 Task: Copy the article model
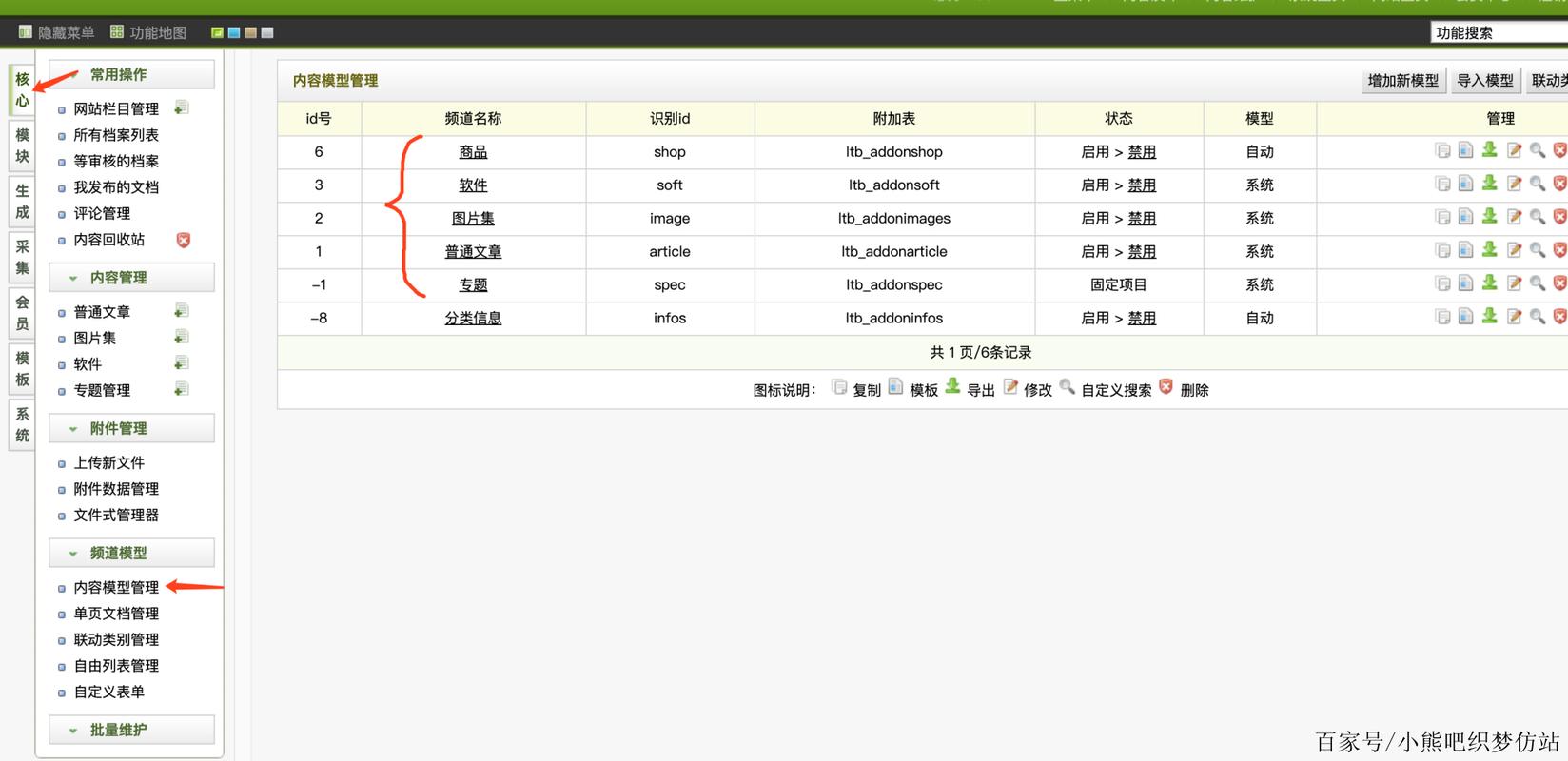[x=1442, y=250]
